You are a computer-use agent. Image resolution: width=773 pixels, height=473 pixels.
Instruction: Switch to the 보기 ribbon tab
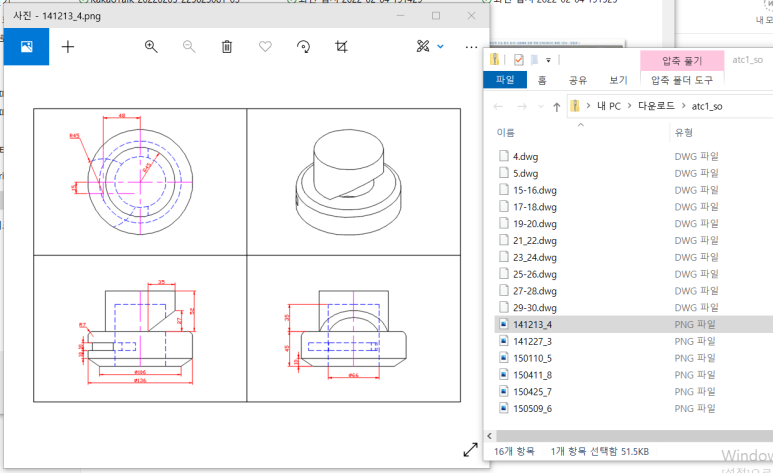(618, 80)
